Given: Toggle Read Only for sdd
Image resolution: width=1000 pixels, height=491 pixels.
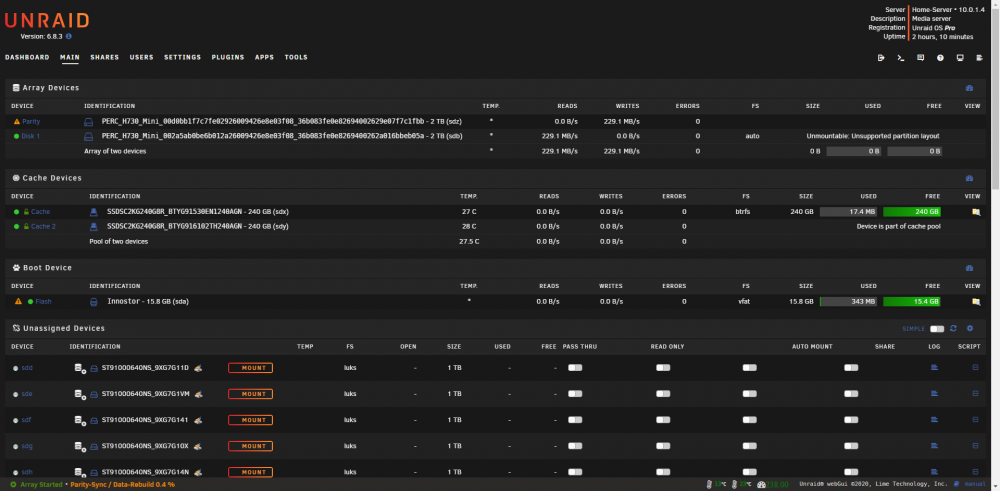Looking at the screenshot, I should pyautogui.click(x=663, y=368).
